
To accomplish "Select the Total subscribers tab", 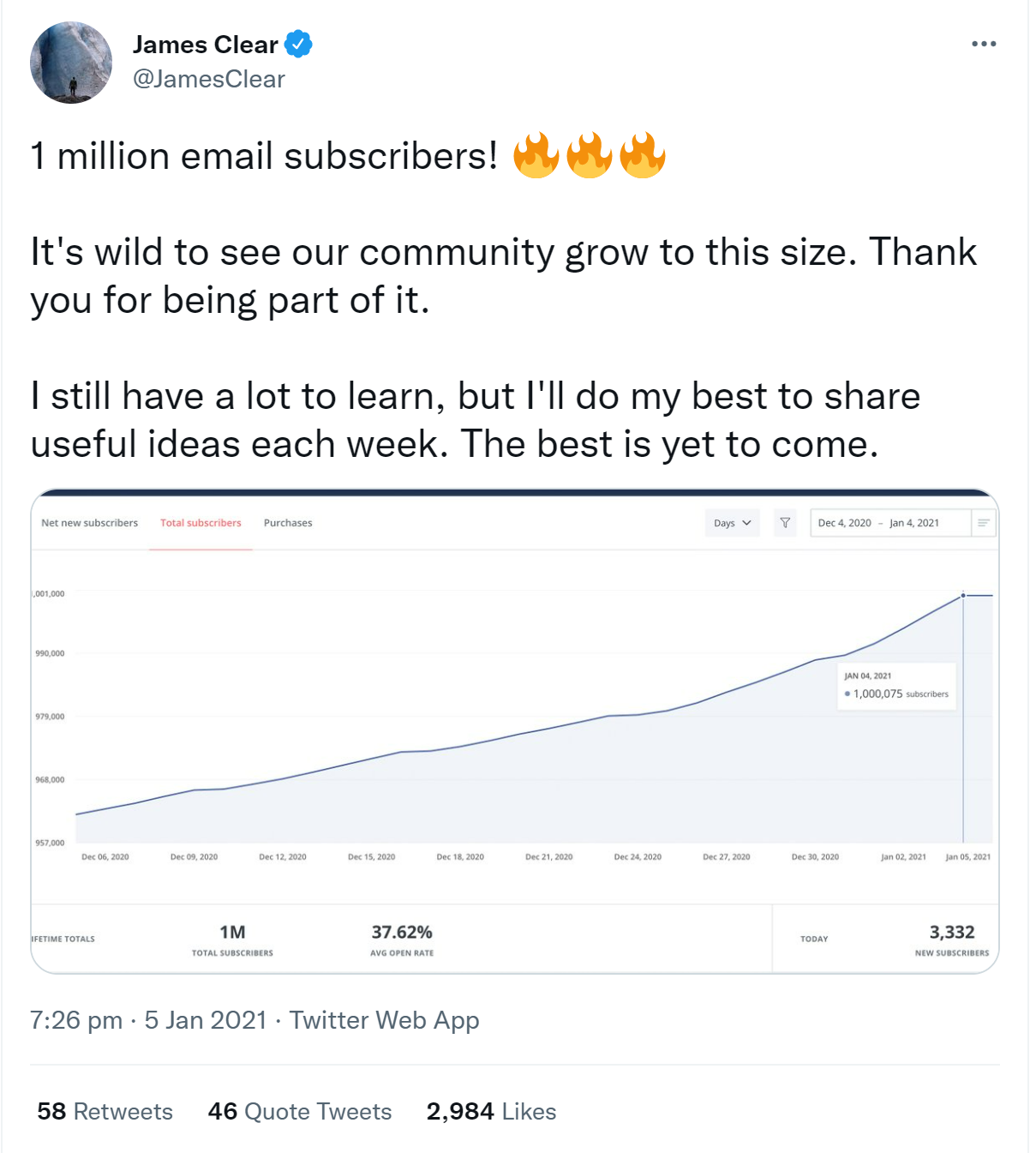I will tap(201, 523).
